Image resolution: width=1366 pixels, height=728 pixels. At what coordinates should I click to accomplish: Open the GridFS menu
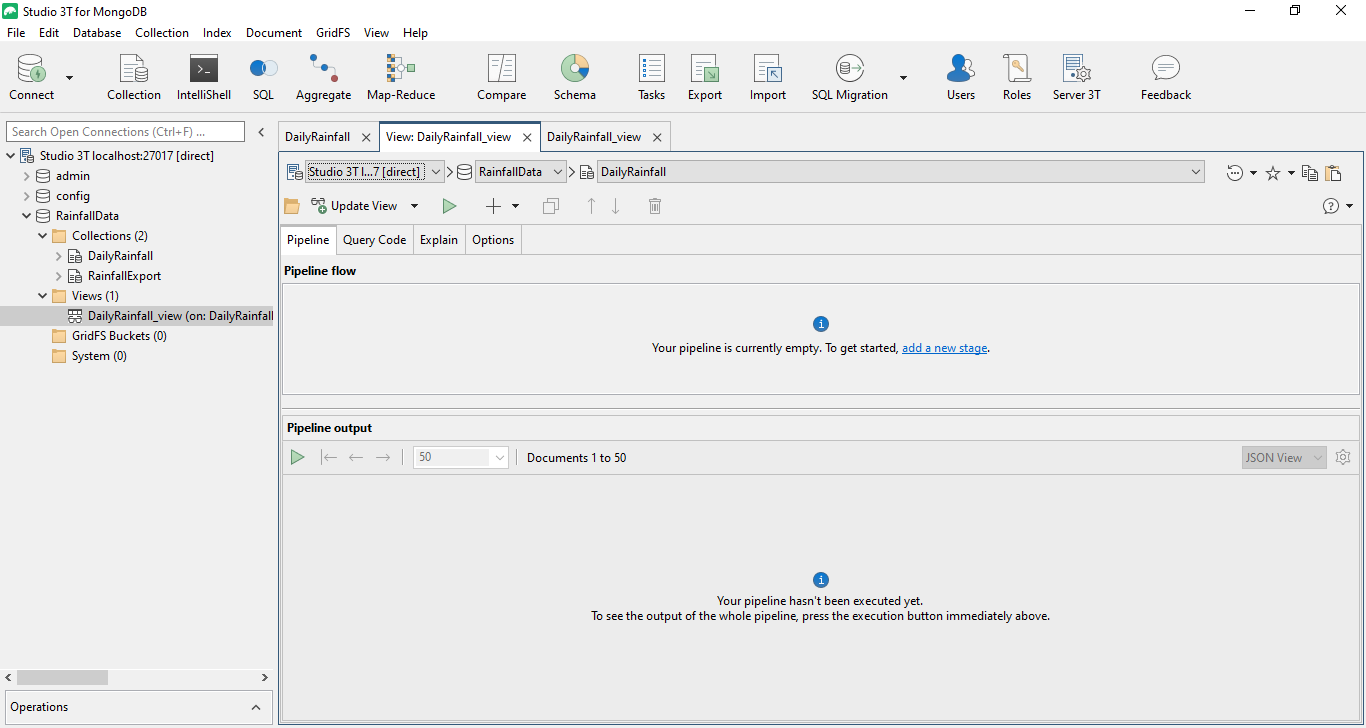[332, 32]
